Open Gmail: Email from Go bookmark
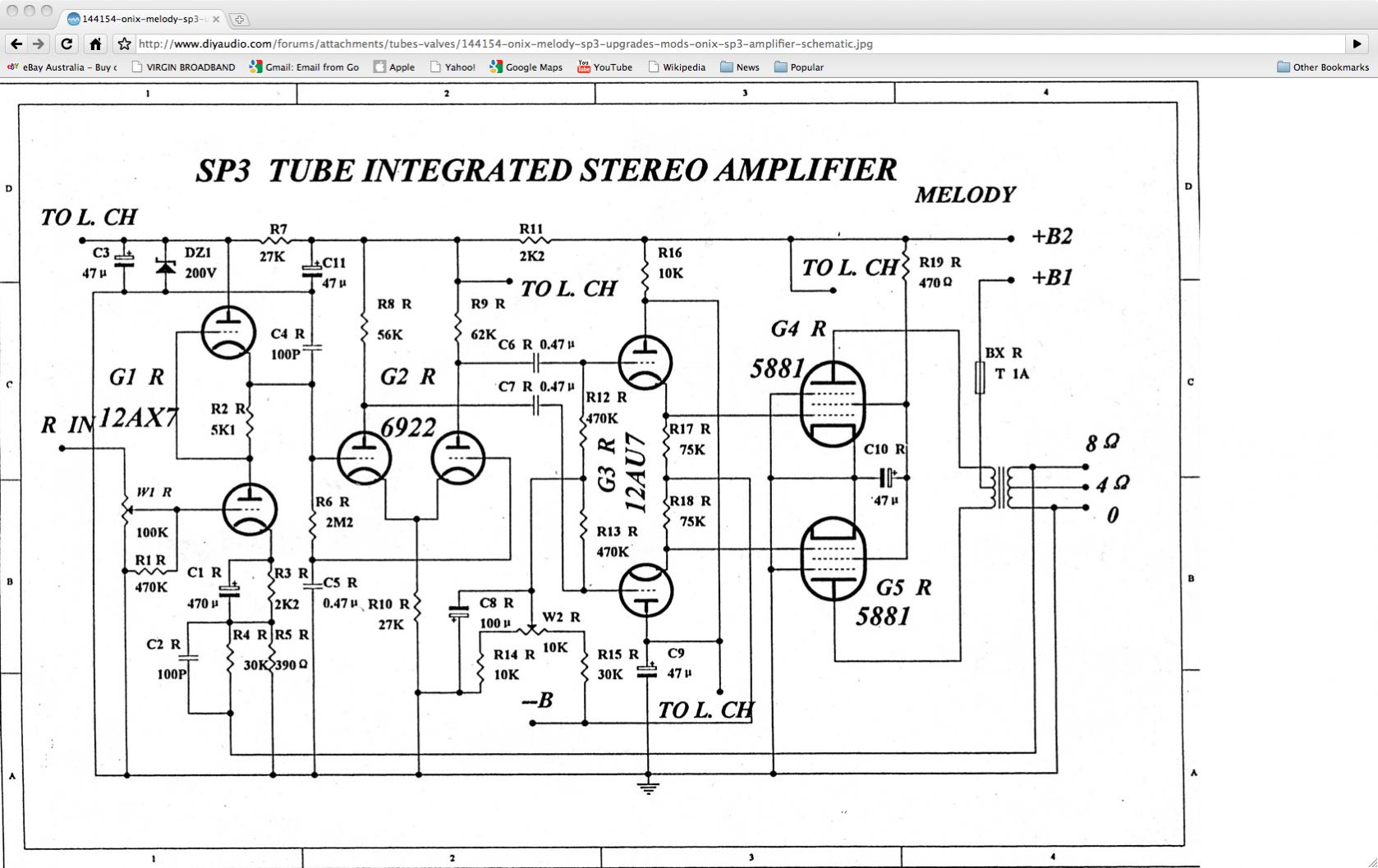 305,67
